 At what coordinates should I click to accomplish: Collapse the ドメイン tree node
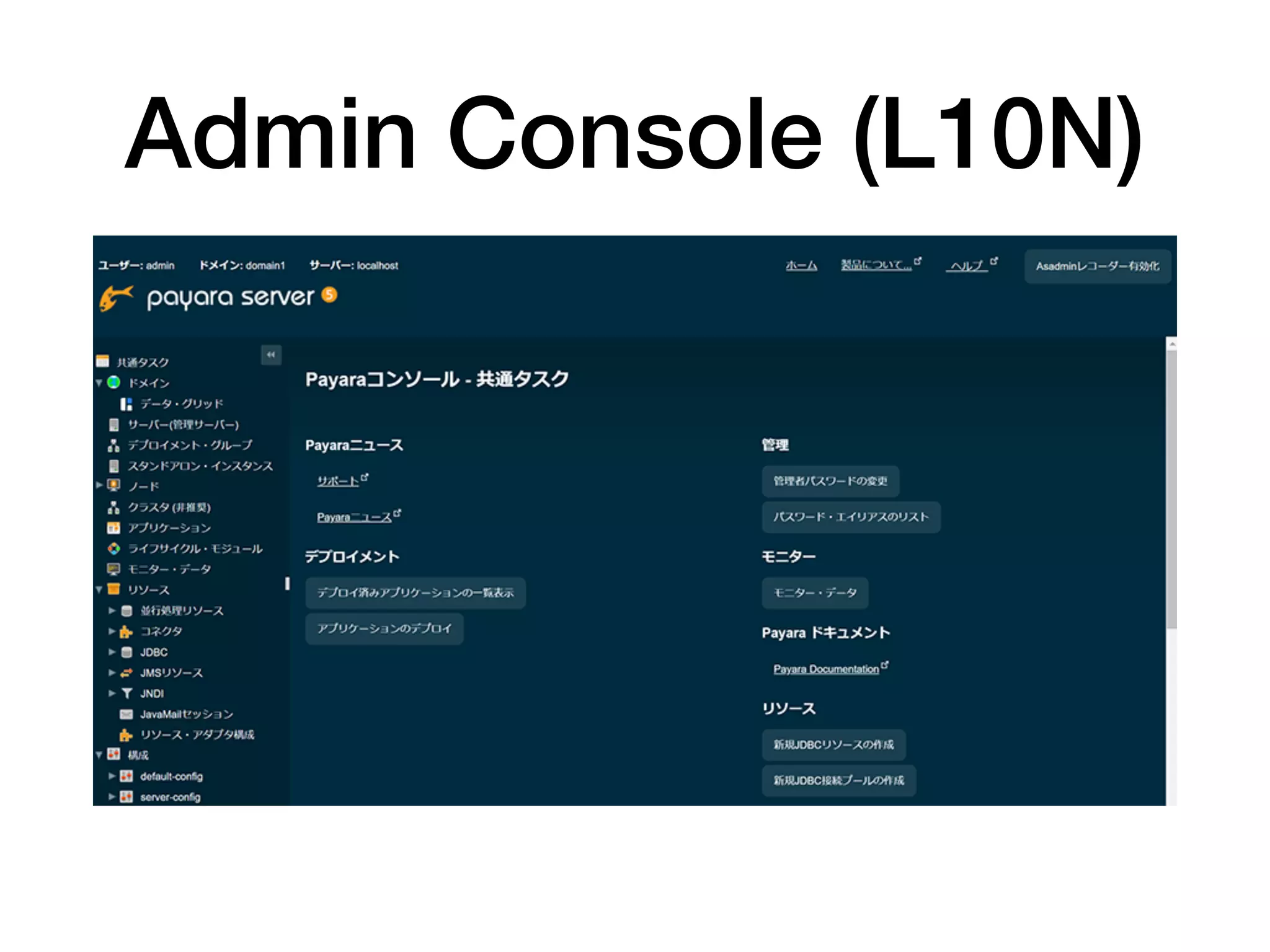99,383
